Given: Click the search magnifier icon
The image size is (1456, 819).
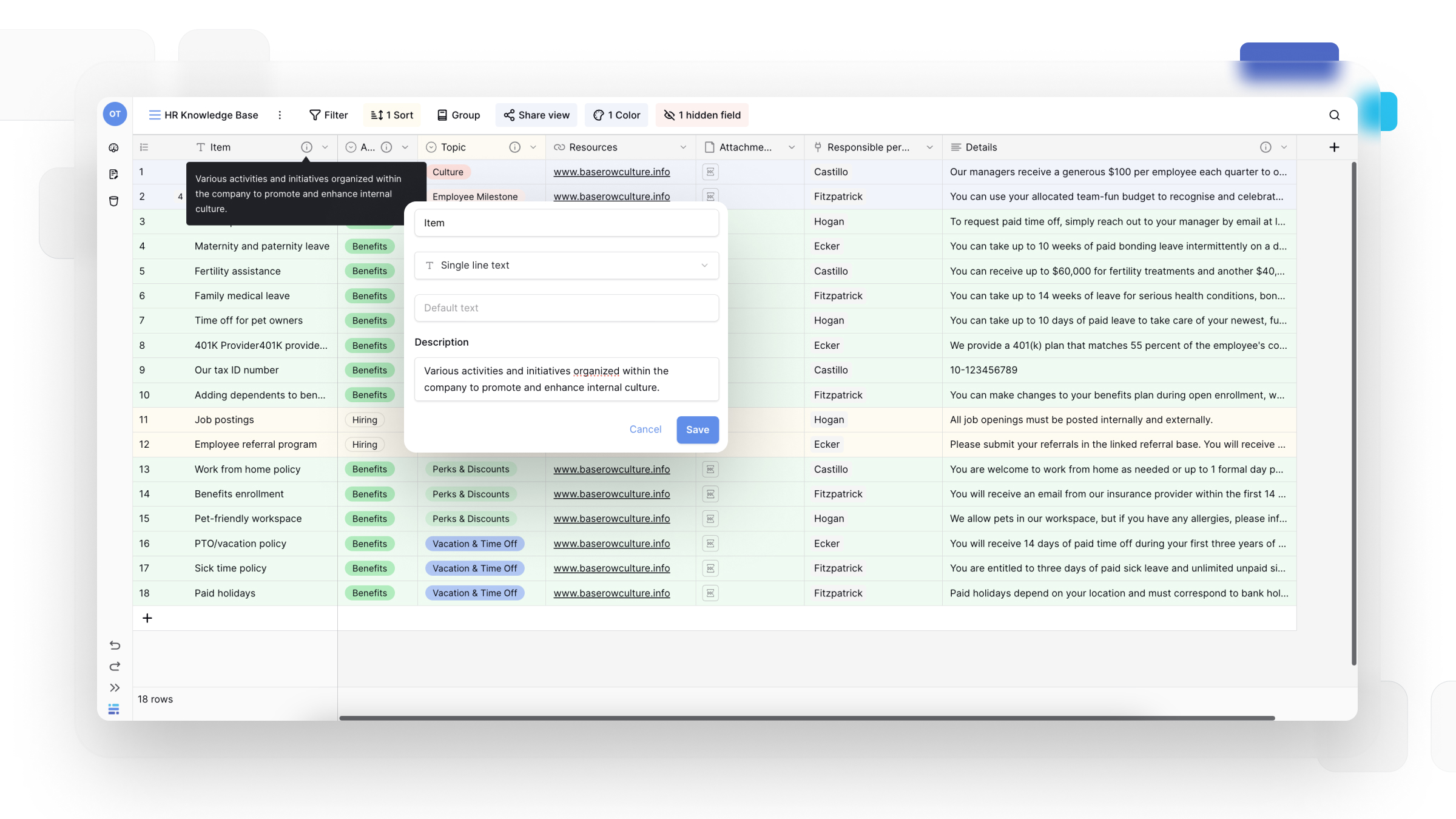Looking at the screenshot, I should coord(1334,115).
